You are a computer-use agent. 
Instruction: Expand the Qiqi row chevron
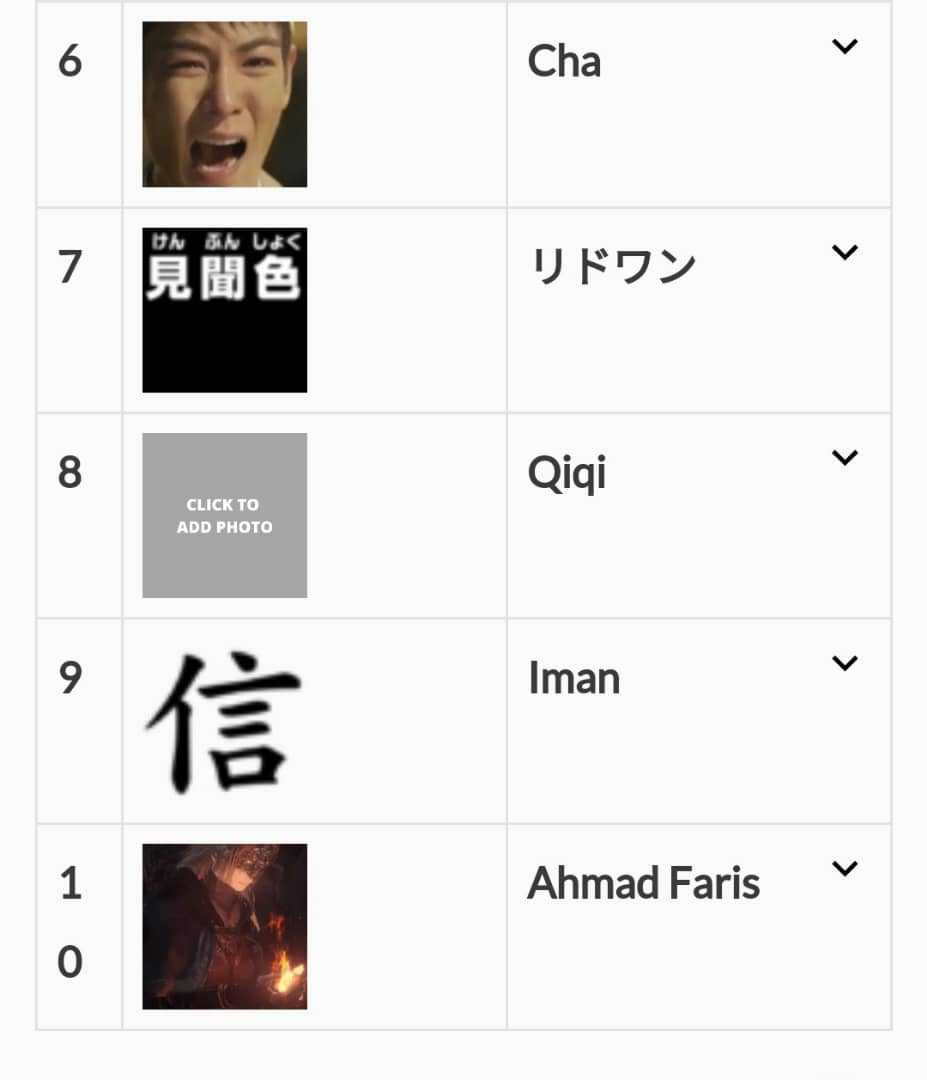click(844, 457)
